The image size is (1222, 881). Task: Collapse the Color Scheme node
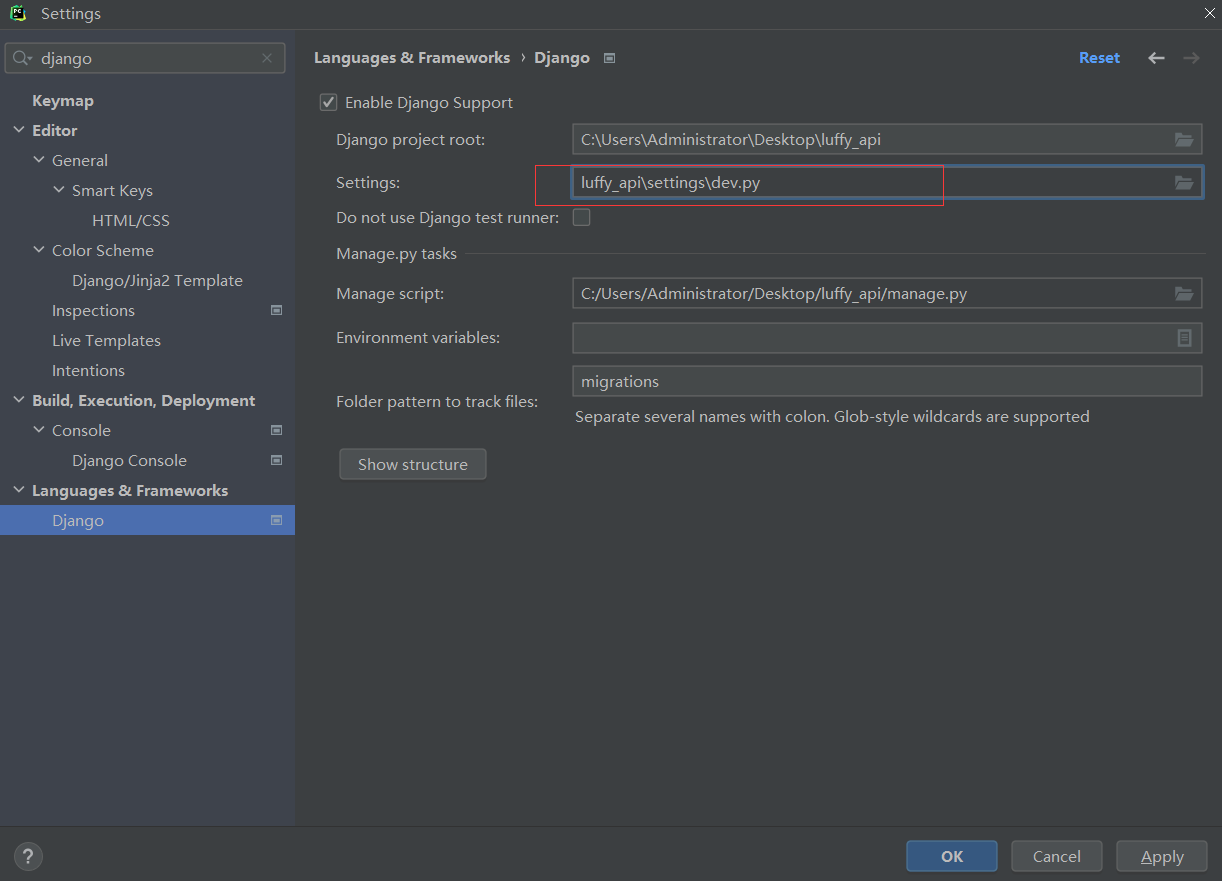[x=39, y=251]
